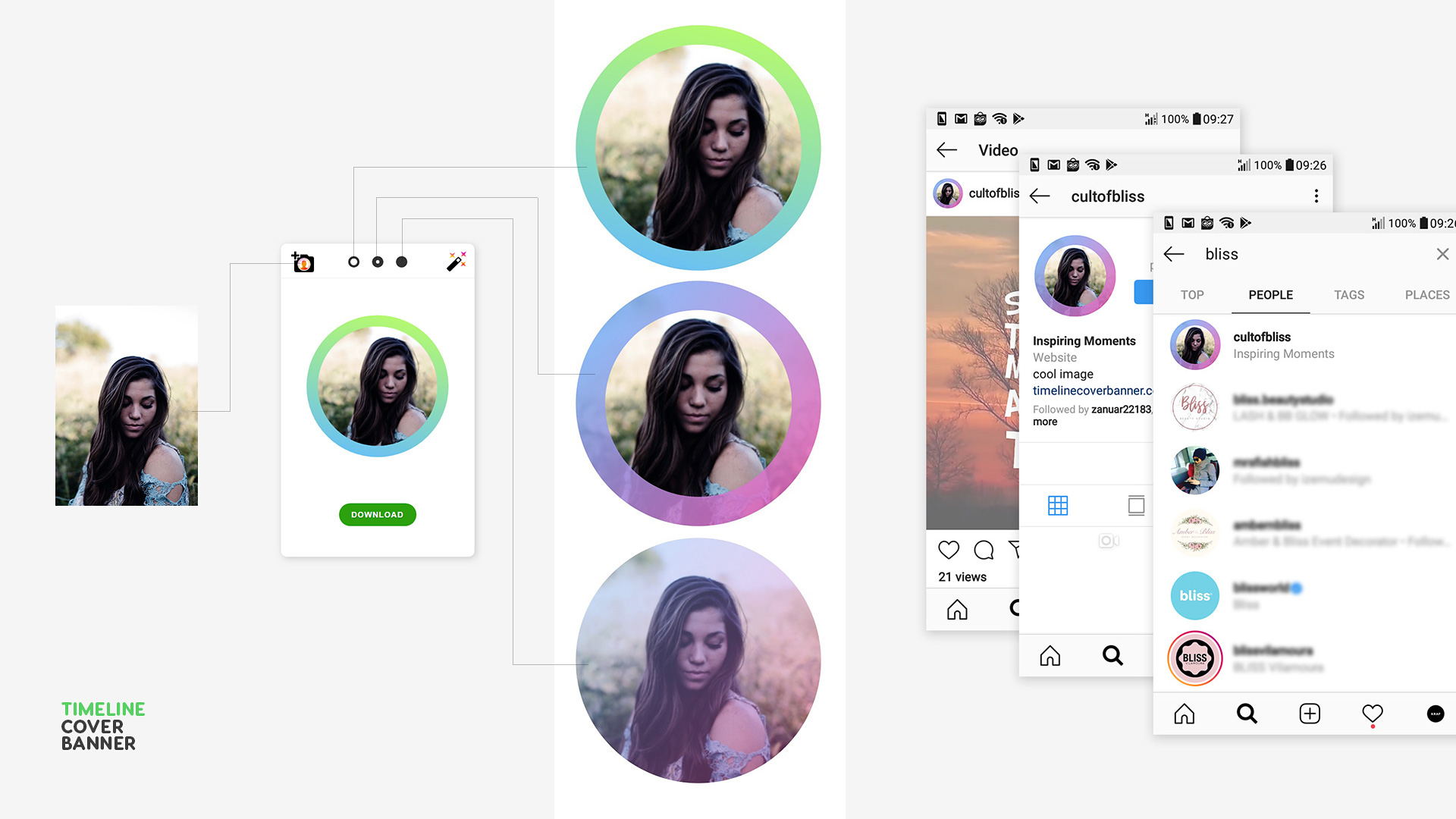The height and width of the screenshot is (819, 1456).
Task: Toggle the X close button on search panel
Action: (x=1442, y=254)
